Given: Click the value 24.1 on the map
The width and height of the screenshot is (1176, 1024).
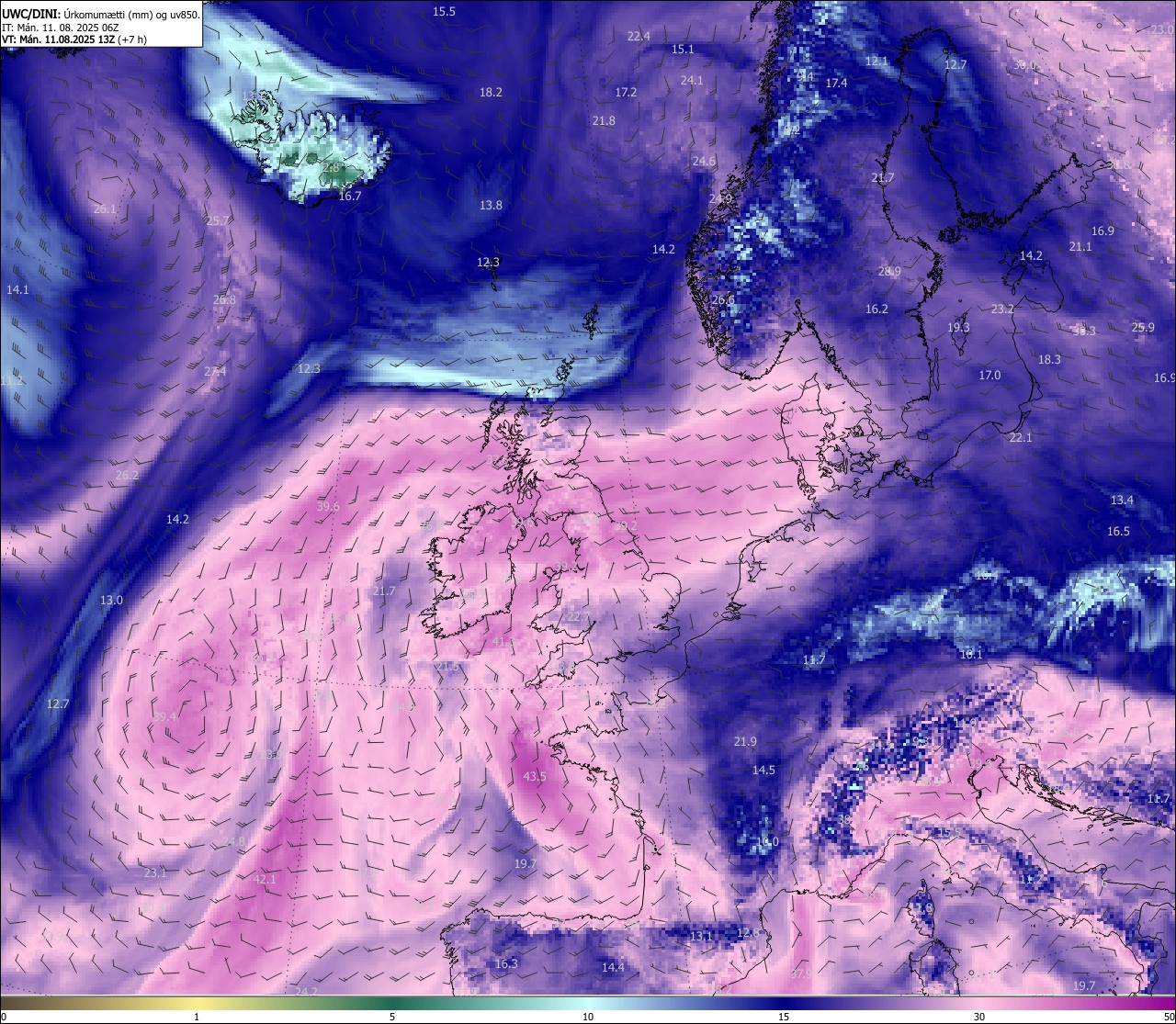Looking at the screenshot, I should click(692, 80).
